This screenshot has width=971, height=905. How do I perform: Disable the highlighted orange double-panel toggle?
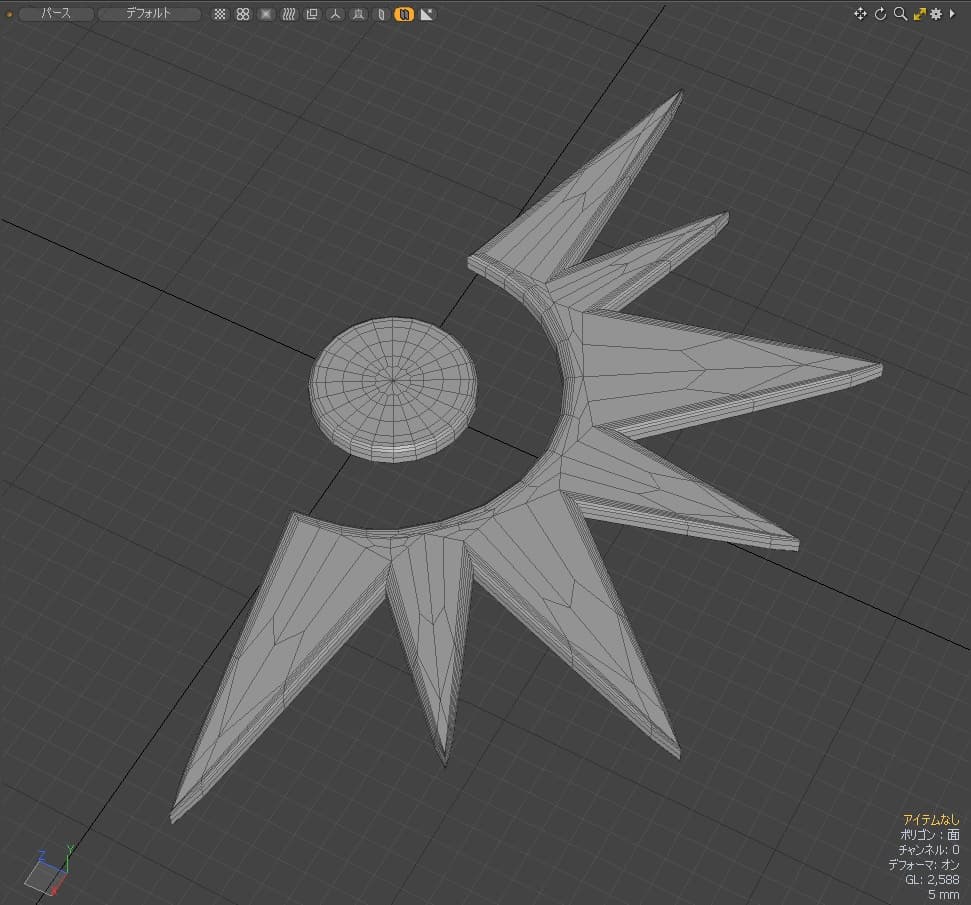(404, 14)
